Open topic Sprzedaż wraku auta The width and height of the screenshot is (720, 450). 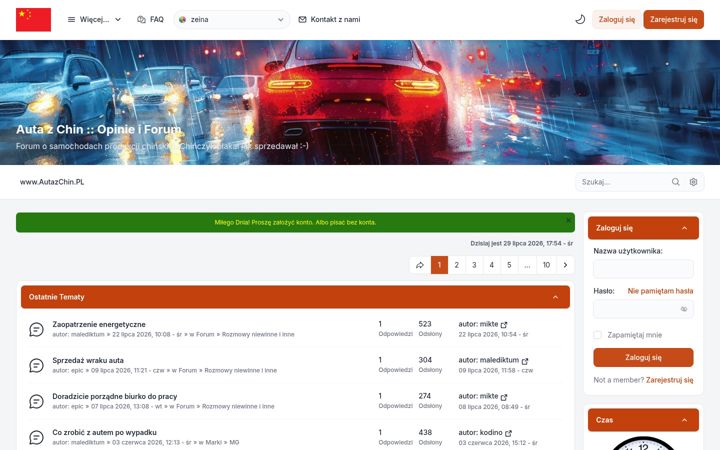pos(88,360)
